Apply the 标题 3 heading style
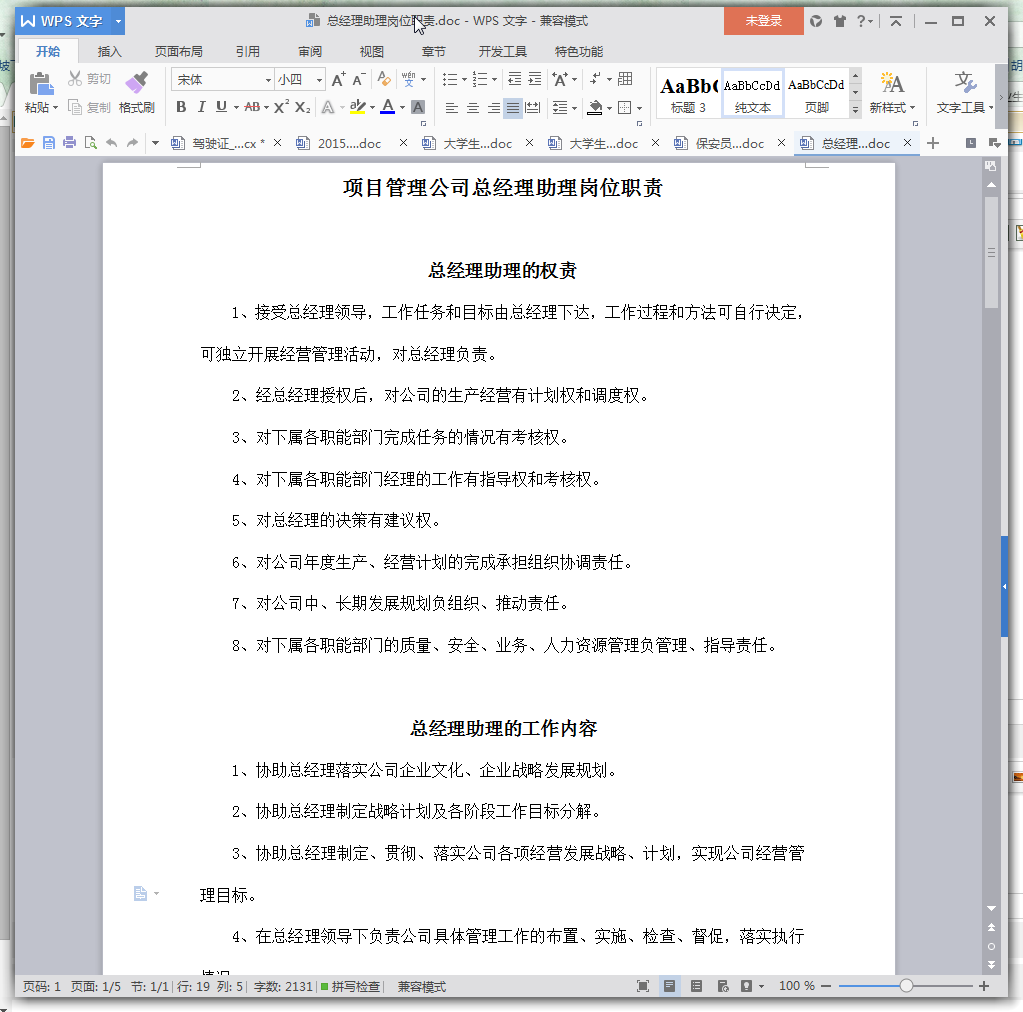Screen dimensions: 1023x1012 (x=688, y=93)
